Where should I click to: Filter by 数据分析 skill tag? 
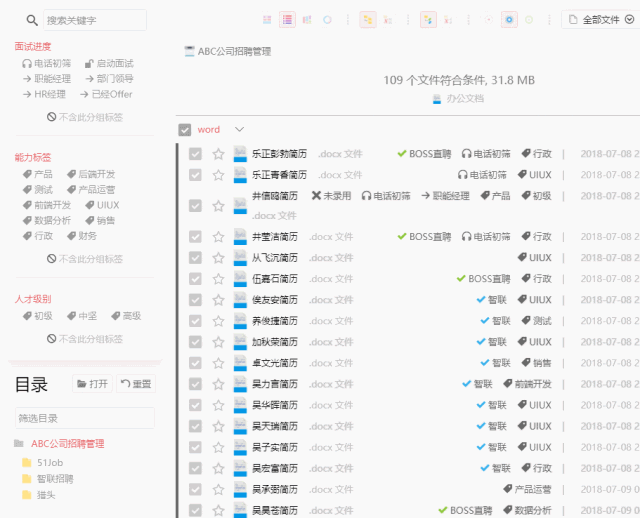47,221
